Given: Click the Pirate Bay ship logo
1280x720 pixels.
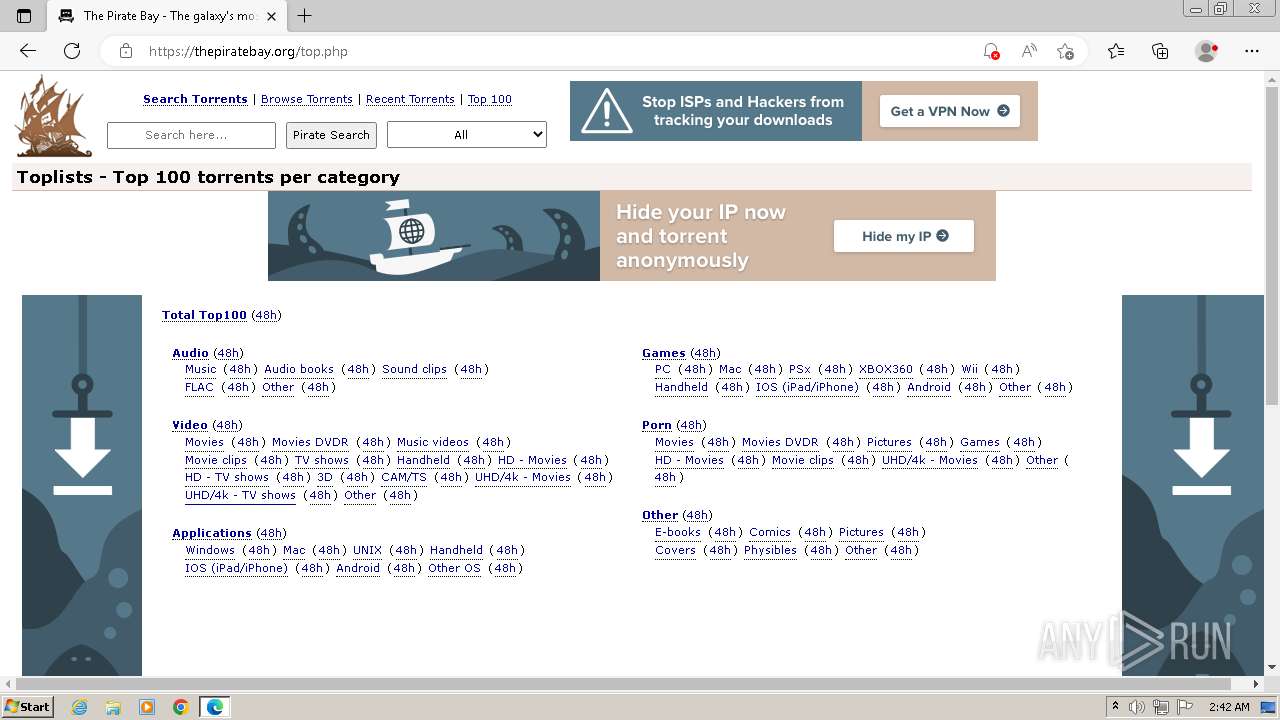Looking at the screenshot, I should click(53, 116).
